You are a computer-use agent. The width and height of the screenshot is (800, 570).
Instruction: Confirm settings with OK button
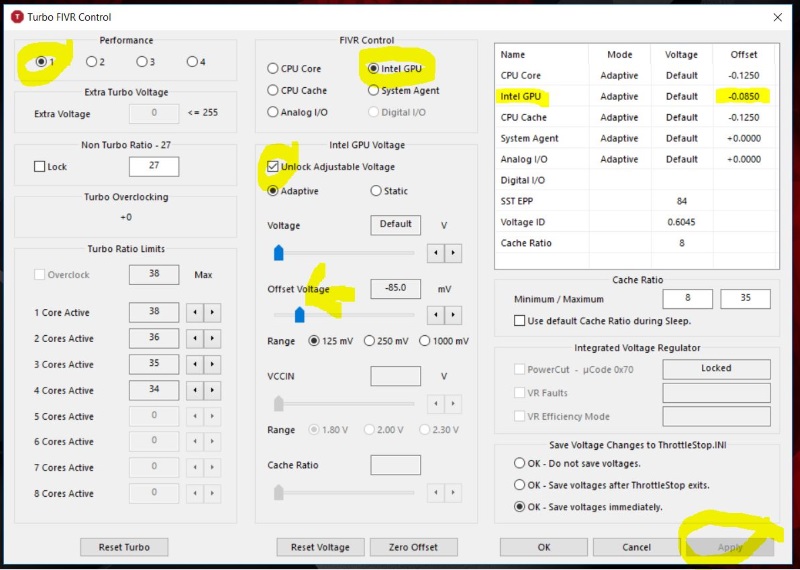544,547
